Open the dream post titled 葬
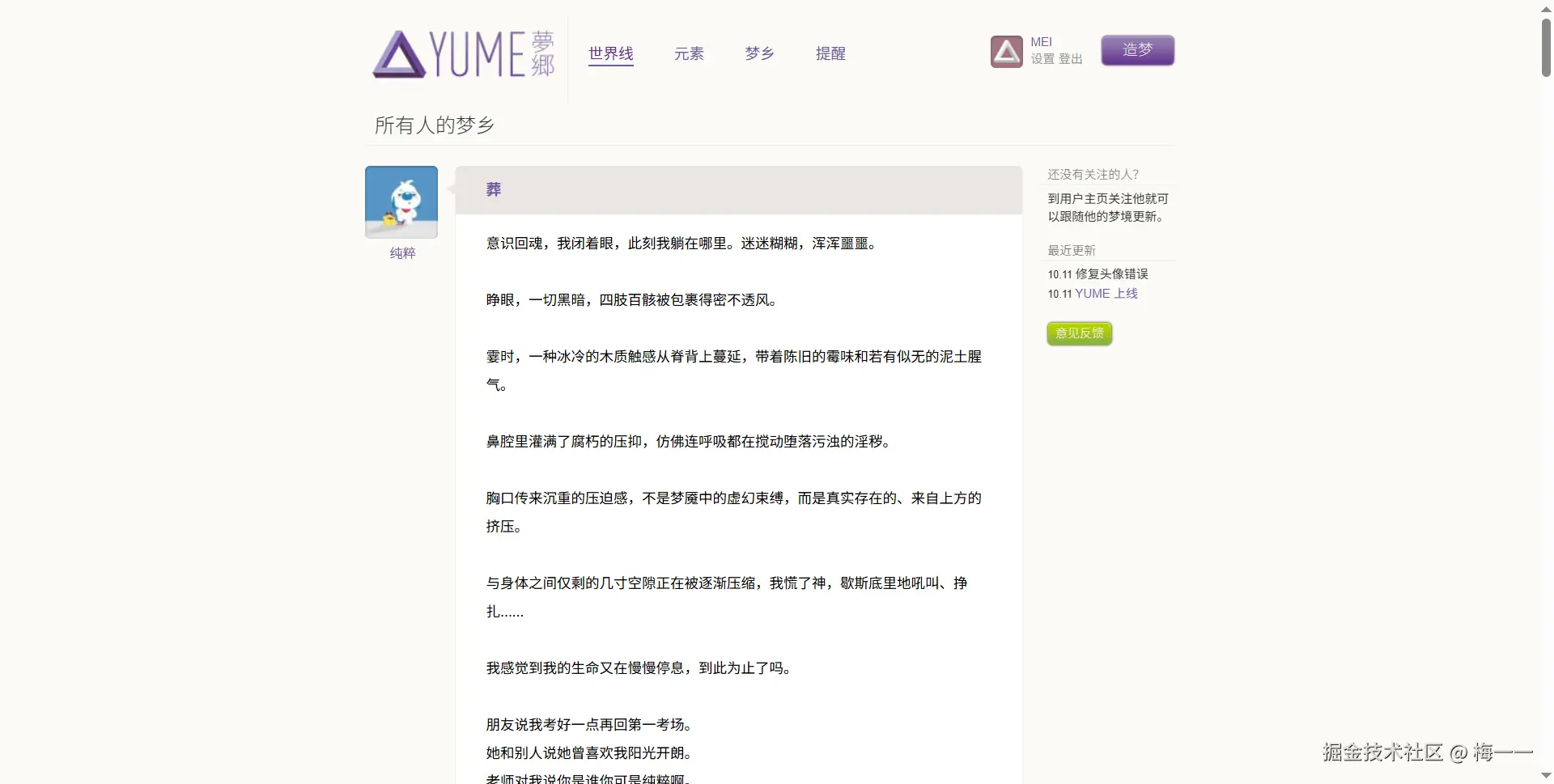 [493, 189]
